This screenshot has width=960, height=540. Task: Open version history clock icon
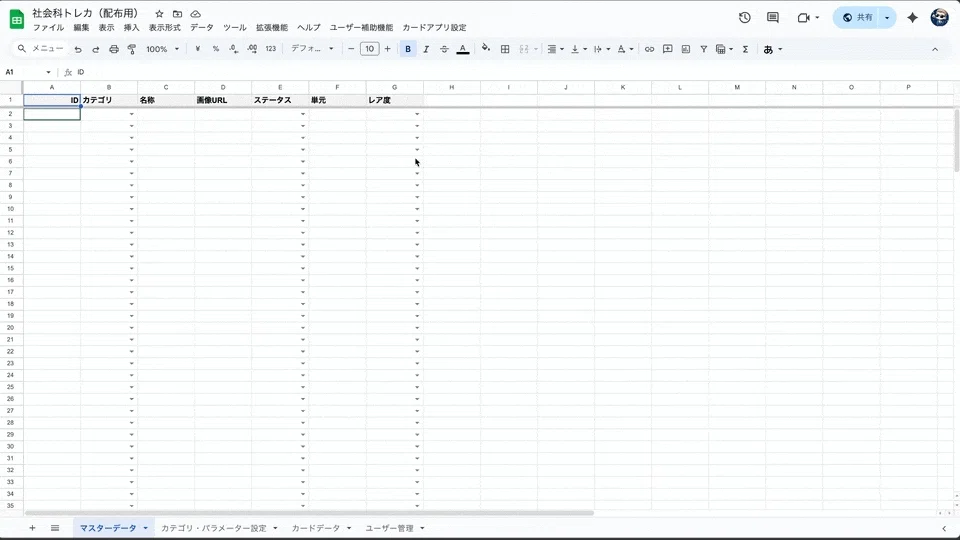(744, 18)
